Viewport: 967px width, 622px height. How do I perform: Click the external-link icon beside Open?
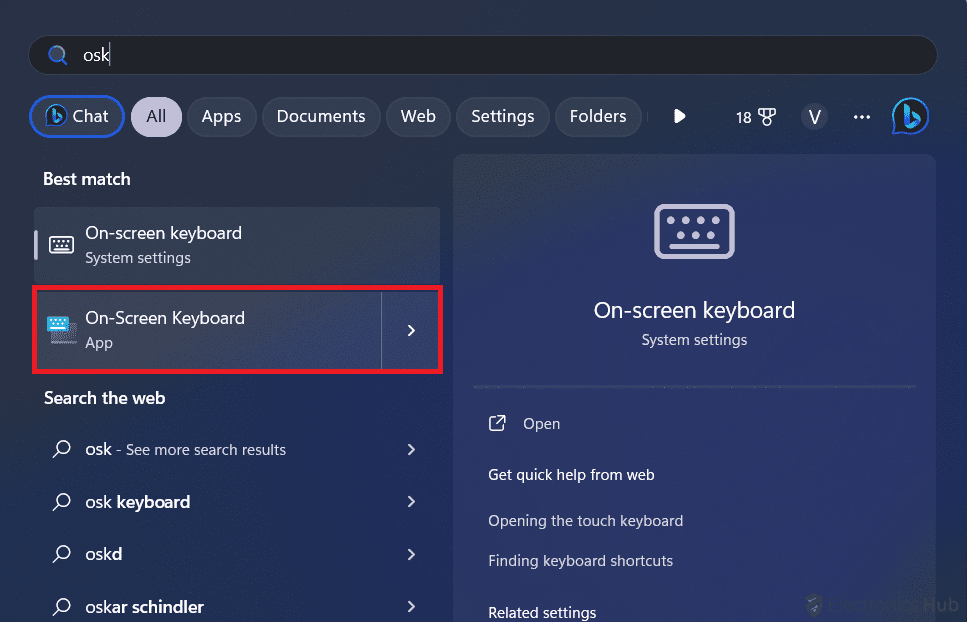(x=497, y=423)
